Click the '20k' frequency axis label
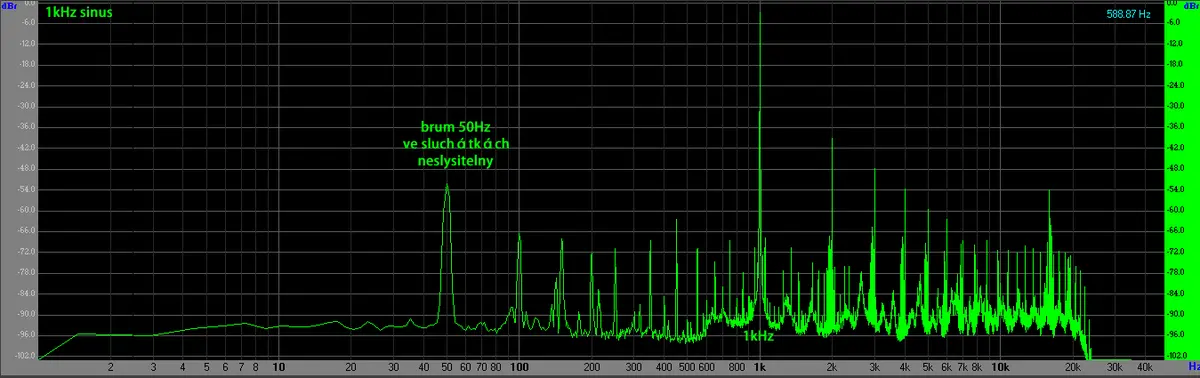The height and width of the screenshot is (378, 1200). pyautogui.click(x=1073, y=367)
